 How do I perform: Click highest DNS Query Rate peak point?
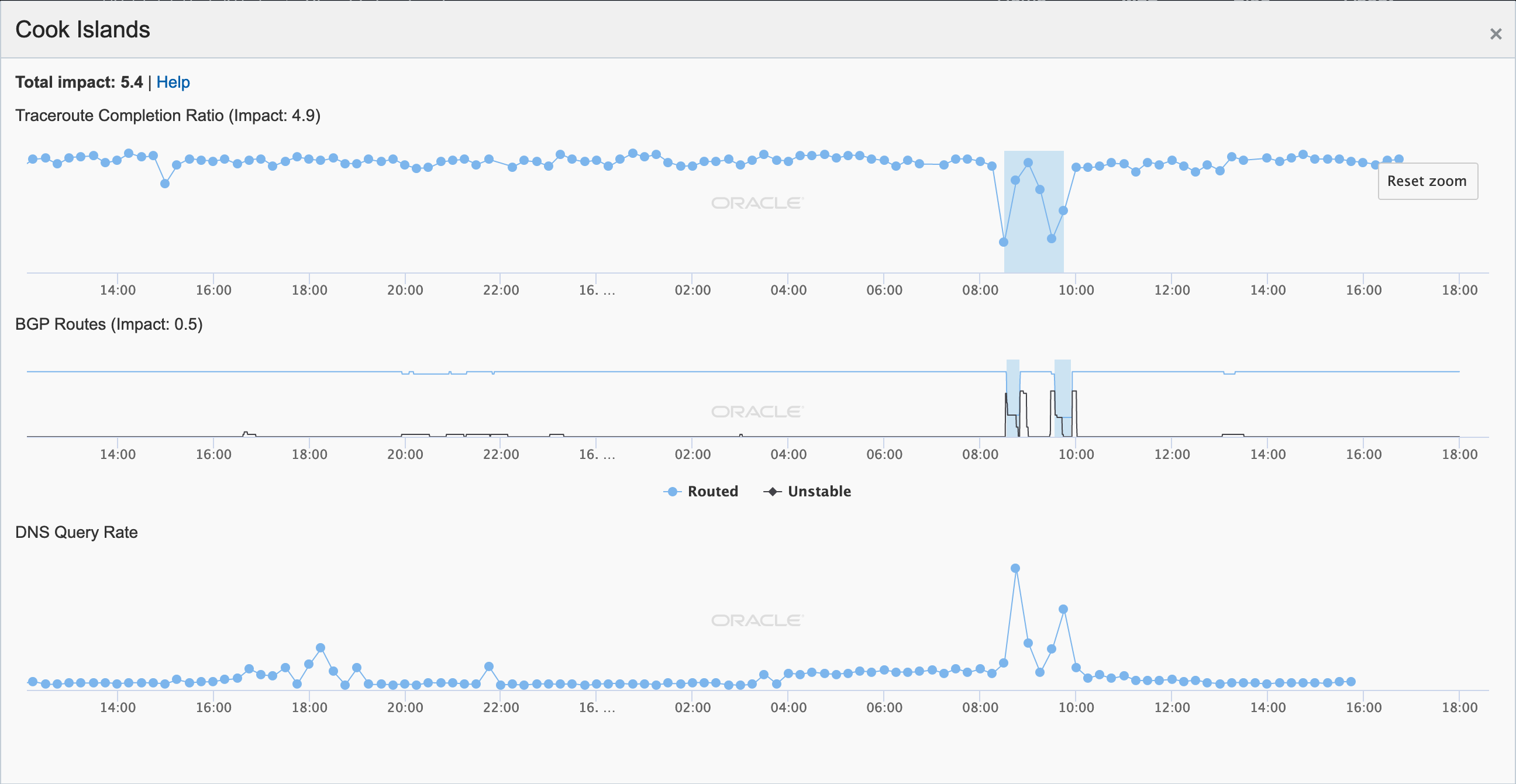point(1015,568)
